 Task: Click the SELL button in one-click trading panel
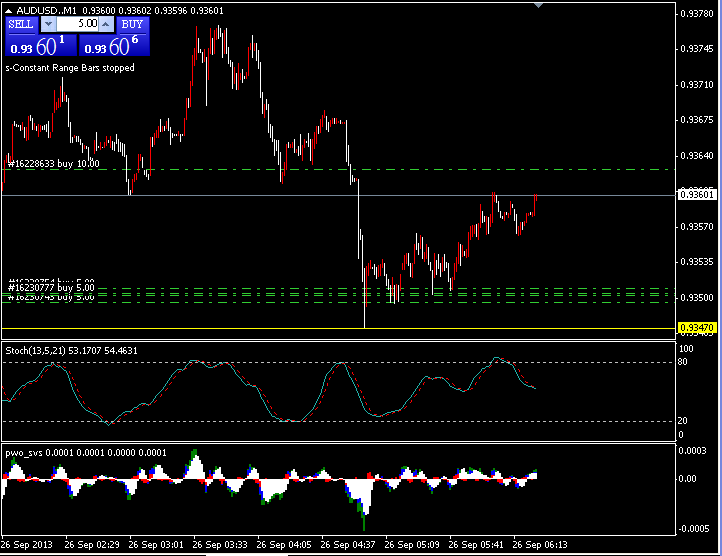[x=21, y=24]
